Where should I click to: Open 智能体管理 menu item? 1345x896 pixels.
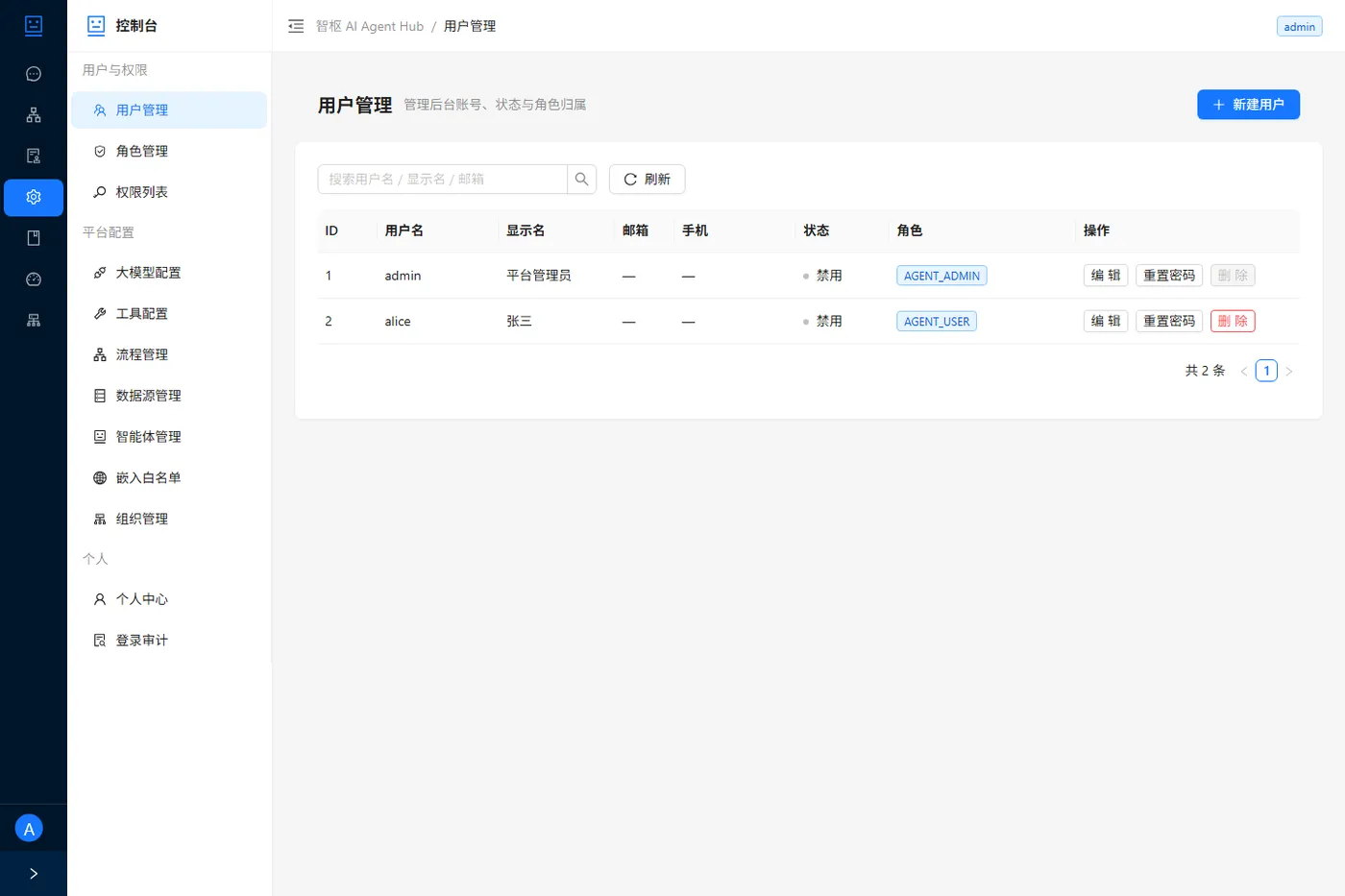[169, 437]
